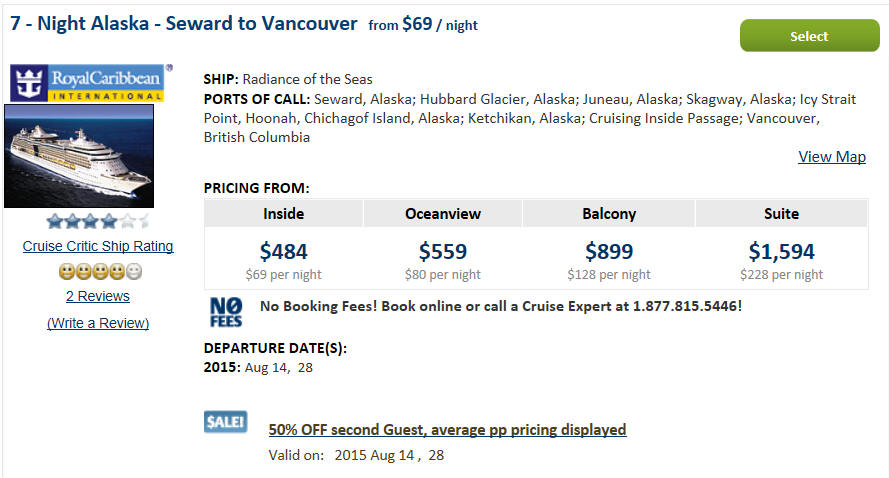This screenshot has width=889, height=478.
Task: Click the Write a Review link
Action: (x=98, y=323)
